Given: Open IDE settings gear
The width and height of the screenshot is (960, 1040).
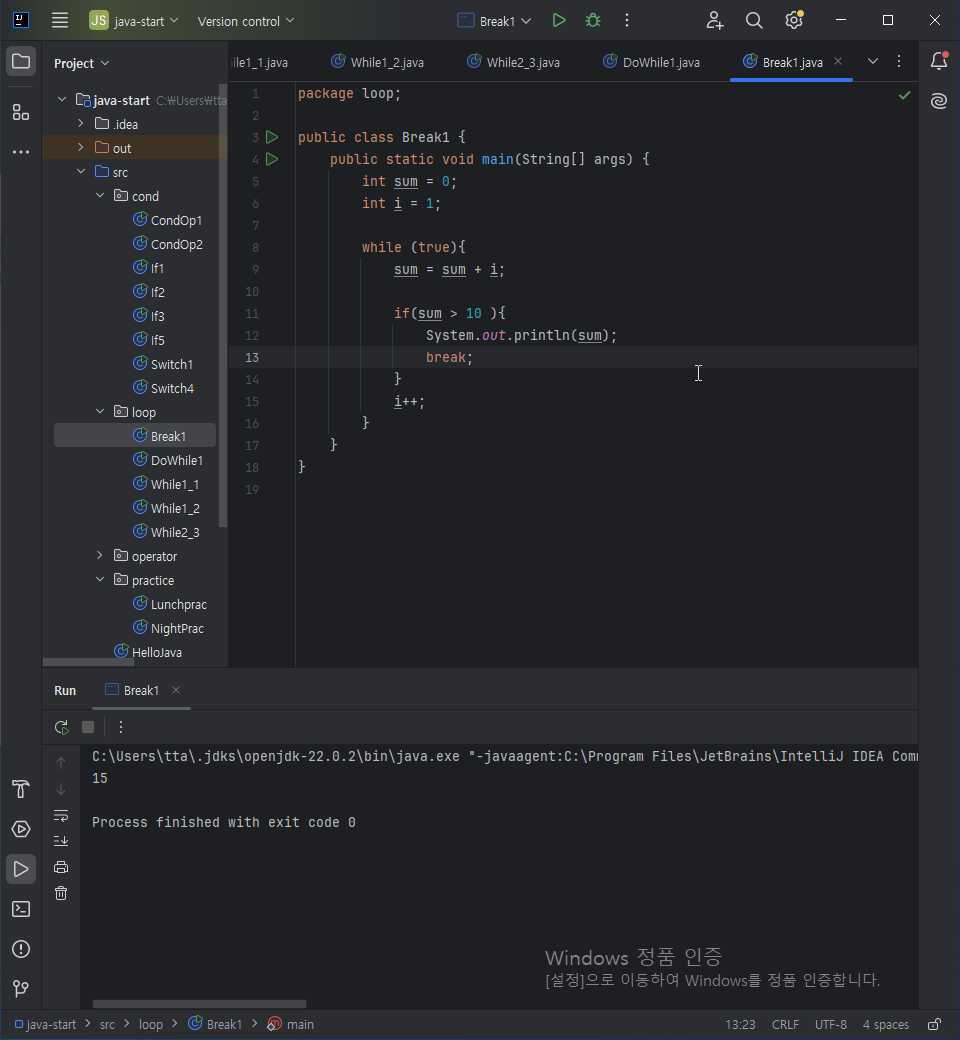Looking at the screenshot, I should point(794,21).
